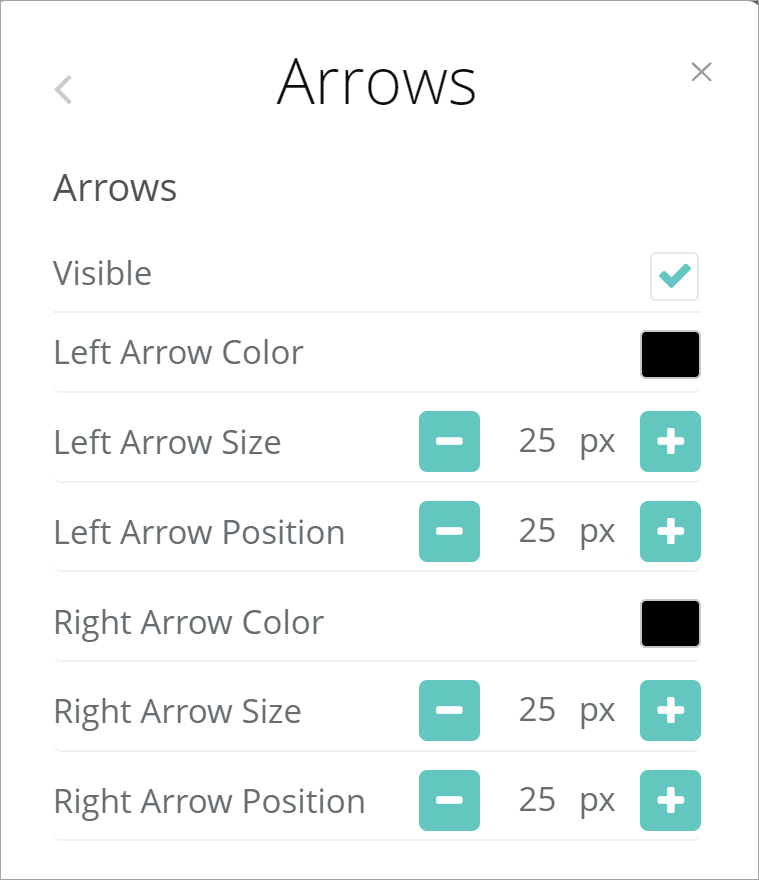Screen dimensions: 759x880
Task: Click the Right Arrow Color label
Action: coord(188,623)
